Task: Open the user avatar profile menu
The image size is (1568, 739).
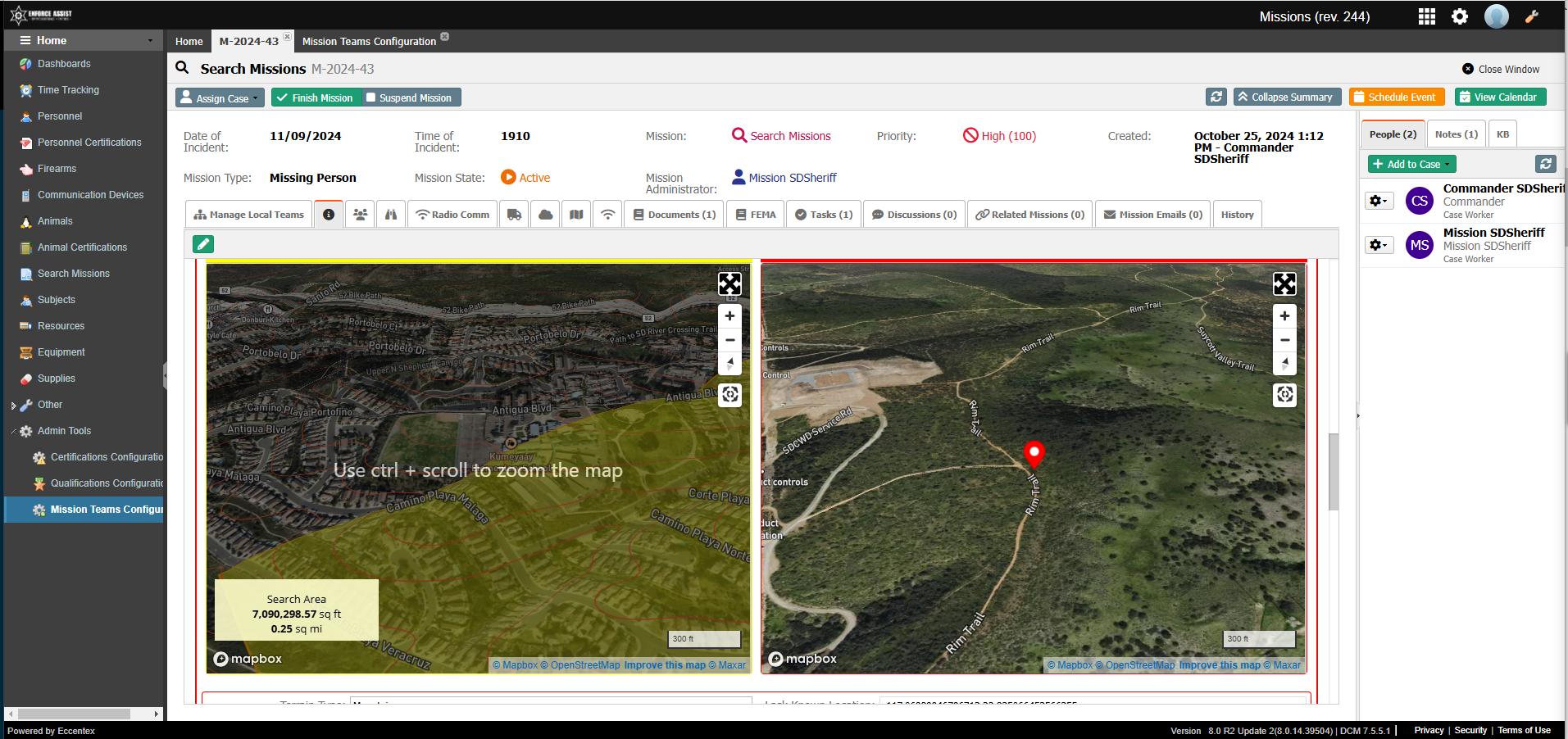Action: 1497,16
